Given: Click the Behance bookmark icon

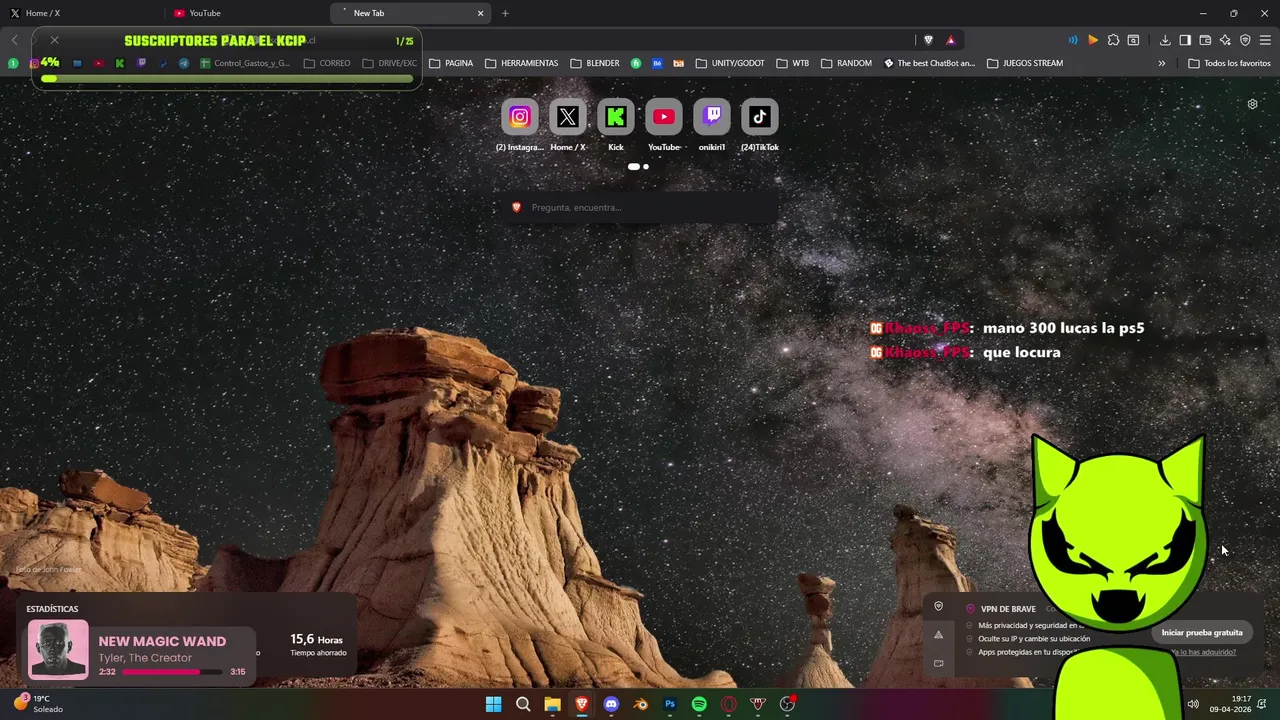Looking at the screenshot, I should 657,63.
